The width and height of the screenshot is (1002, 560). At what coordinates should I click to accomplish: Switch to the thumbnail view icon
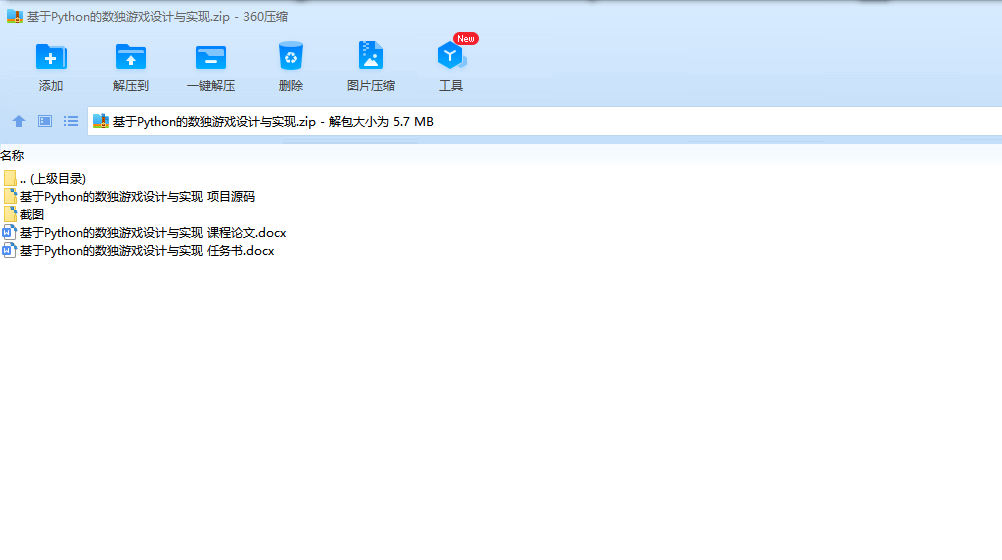pyautogui.click(x=45, y=121)
